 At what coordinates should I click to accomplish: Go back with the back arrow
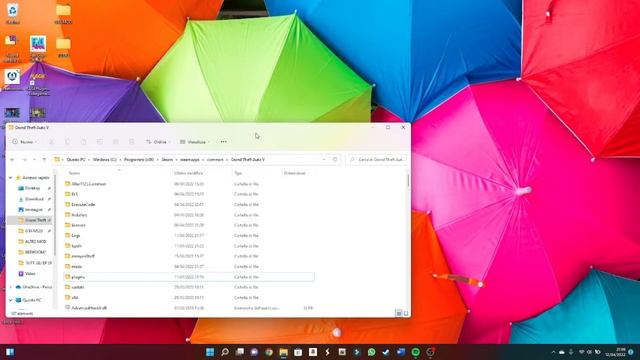click(12, 160)
